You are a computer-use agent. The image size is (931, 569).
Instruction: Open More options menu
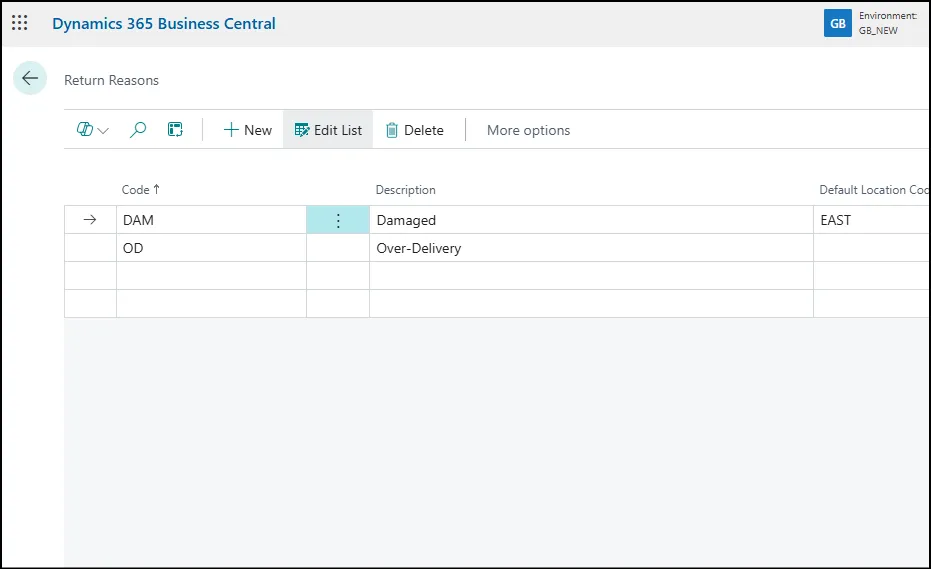528,130
